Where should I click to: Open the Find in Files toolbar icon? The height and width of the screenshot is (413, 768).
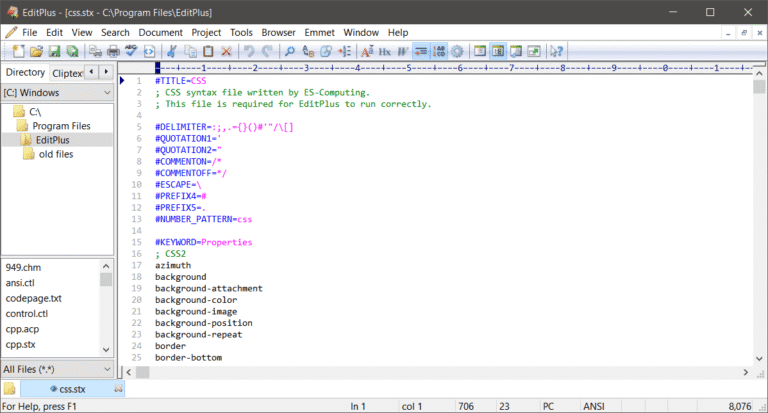click(326, 51)
